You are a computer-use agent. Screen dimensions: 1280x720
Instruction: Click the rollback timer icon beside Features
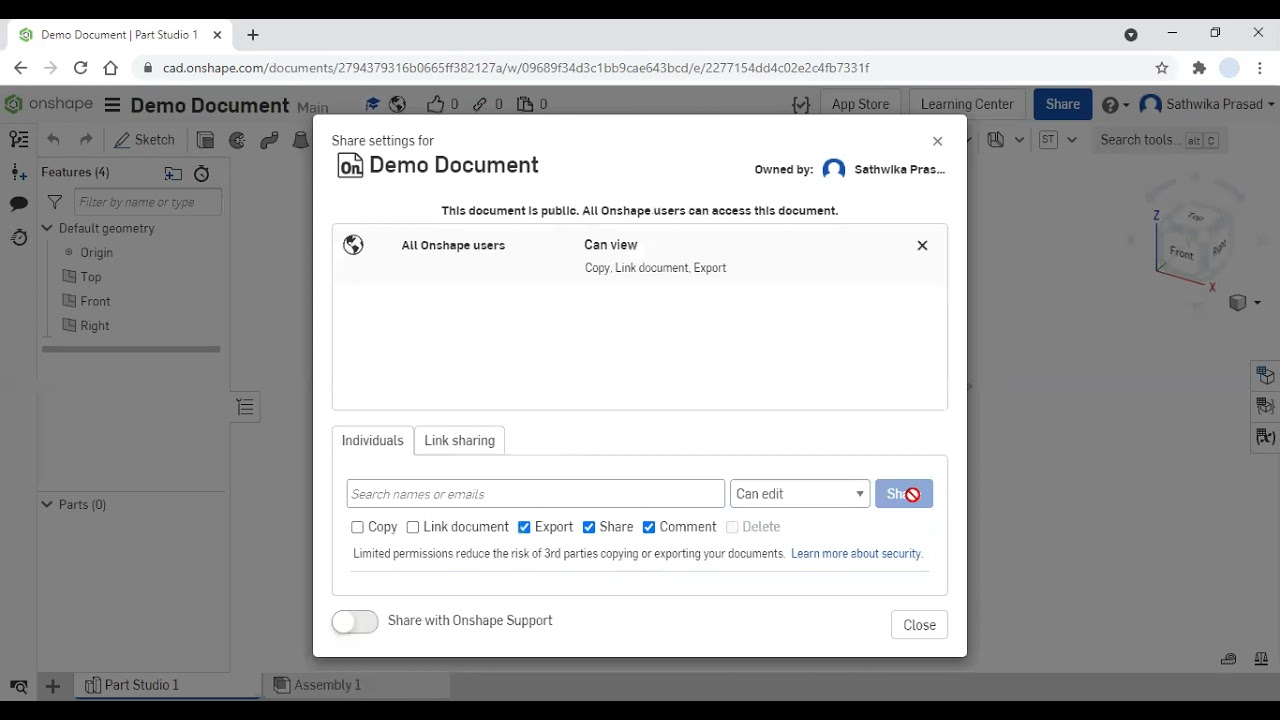point(201,173)
